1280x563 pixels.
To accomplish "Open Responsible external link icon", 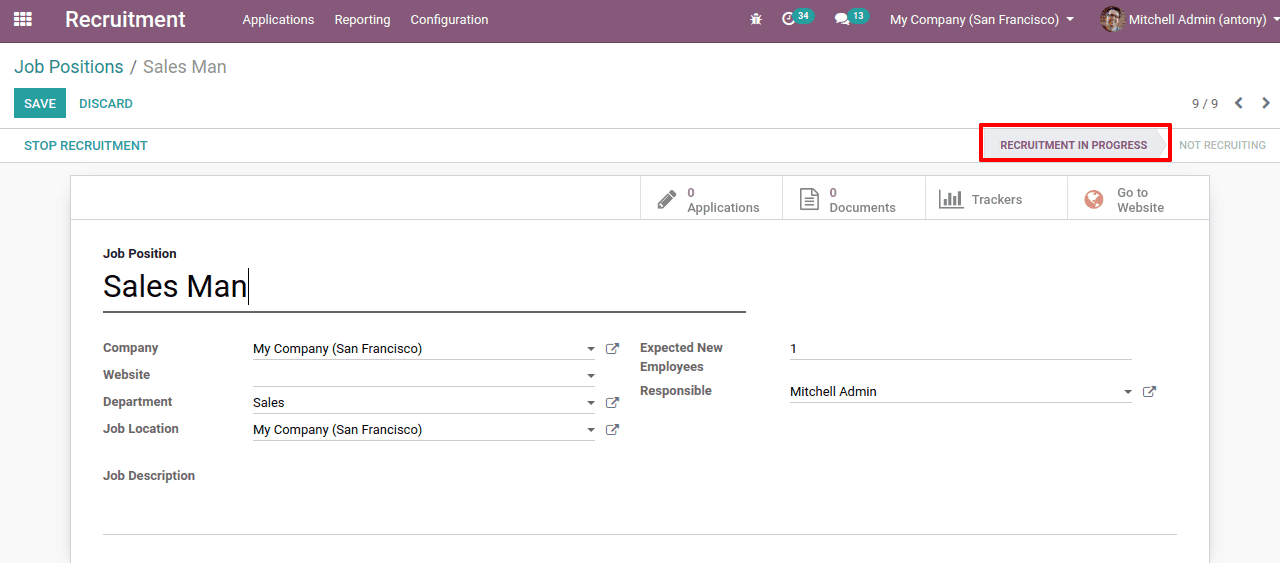I will point(1149,392).
